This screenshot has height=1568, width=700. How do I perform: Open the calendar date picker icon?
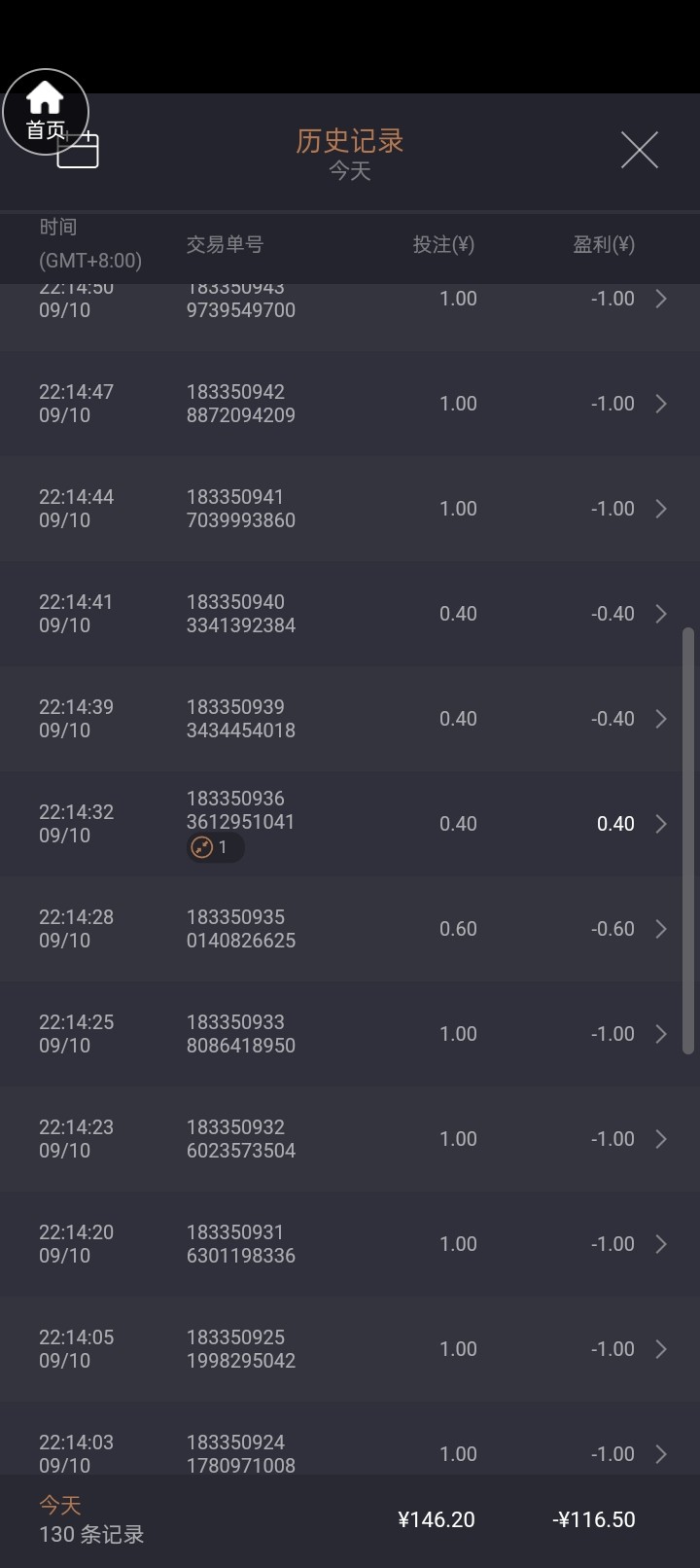coord(80,151)
